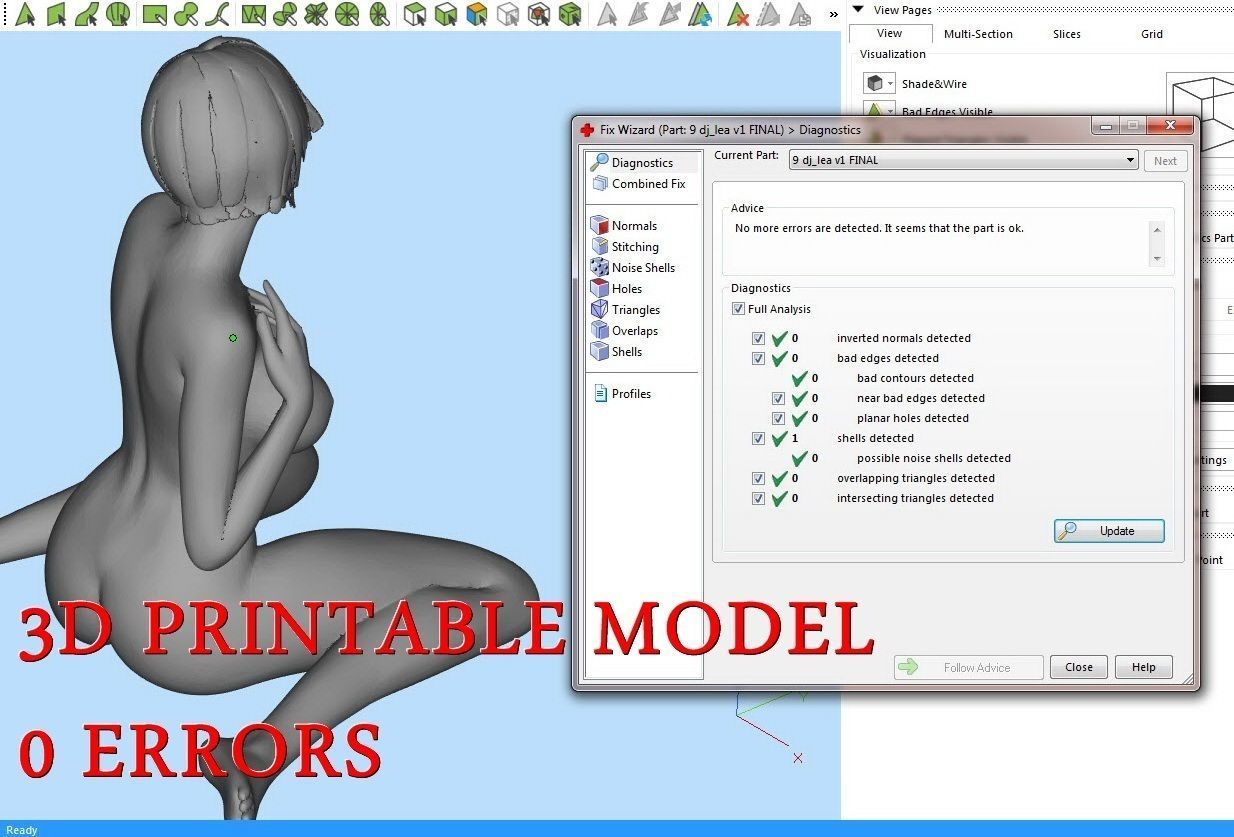The height and width of the screenshot is (837, 1234).
Task: Toggle shells detected checkbox
Action: (x=758, y=438)
